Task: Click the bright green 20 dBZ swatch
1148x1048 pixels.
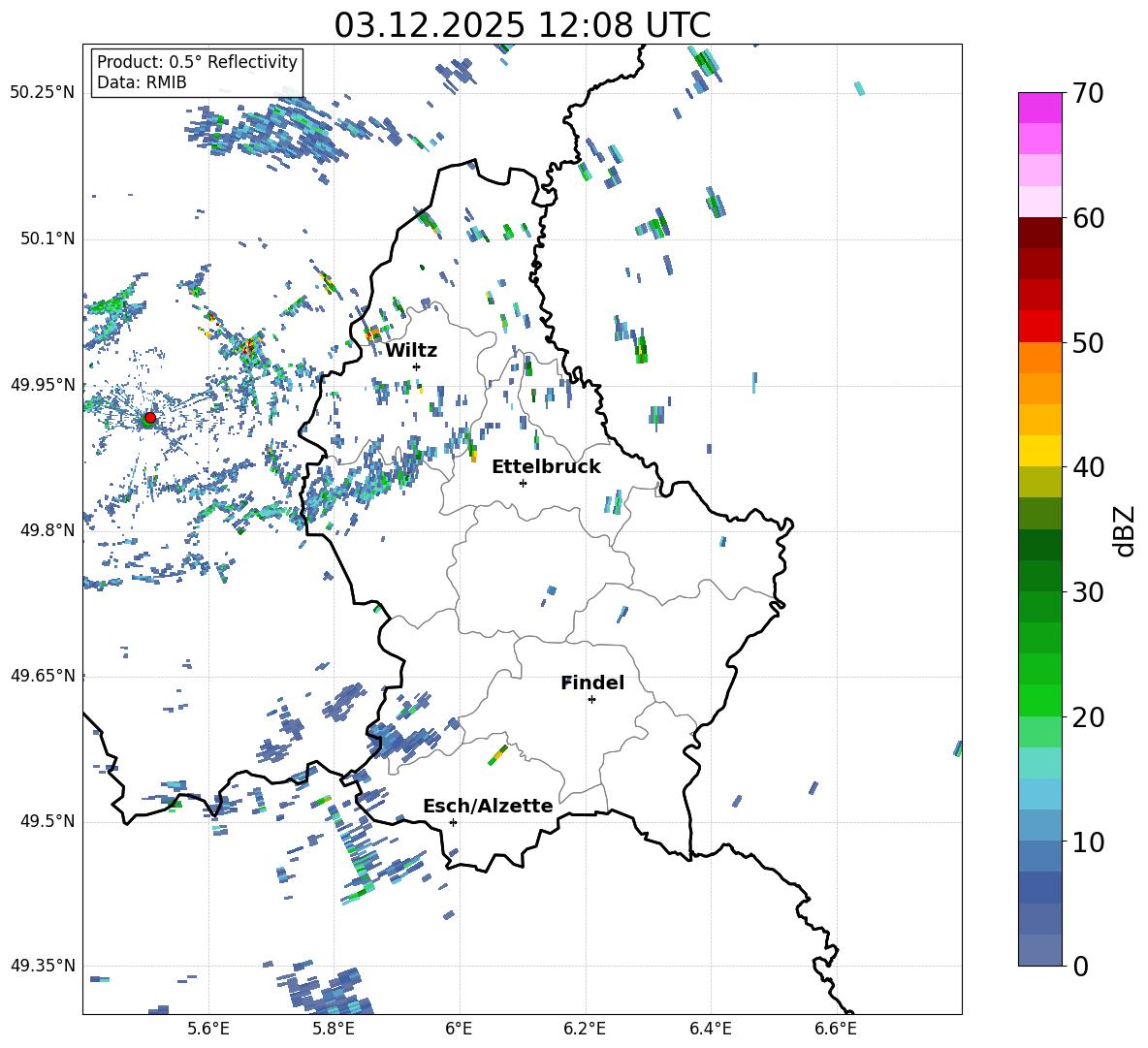Action: [x=1040, y=700]
